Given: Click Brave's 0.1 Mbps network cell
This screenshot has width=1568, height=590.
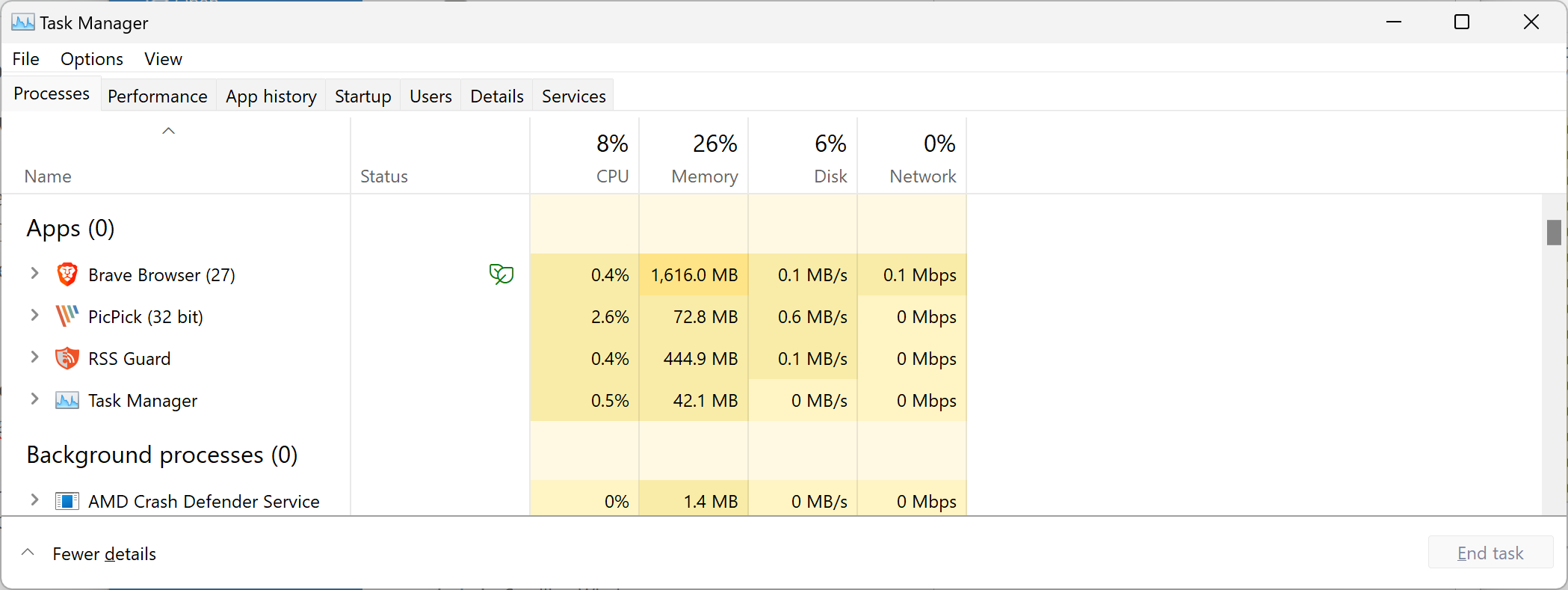Looking at the screenshot, I should tap(912, 275).
